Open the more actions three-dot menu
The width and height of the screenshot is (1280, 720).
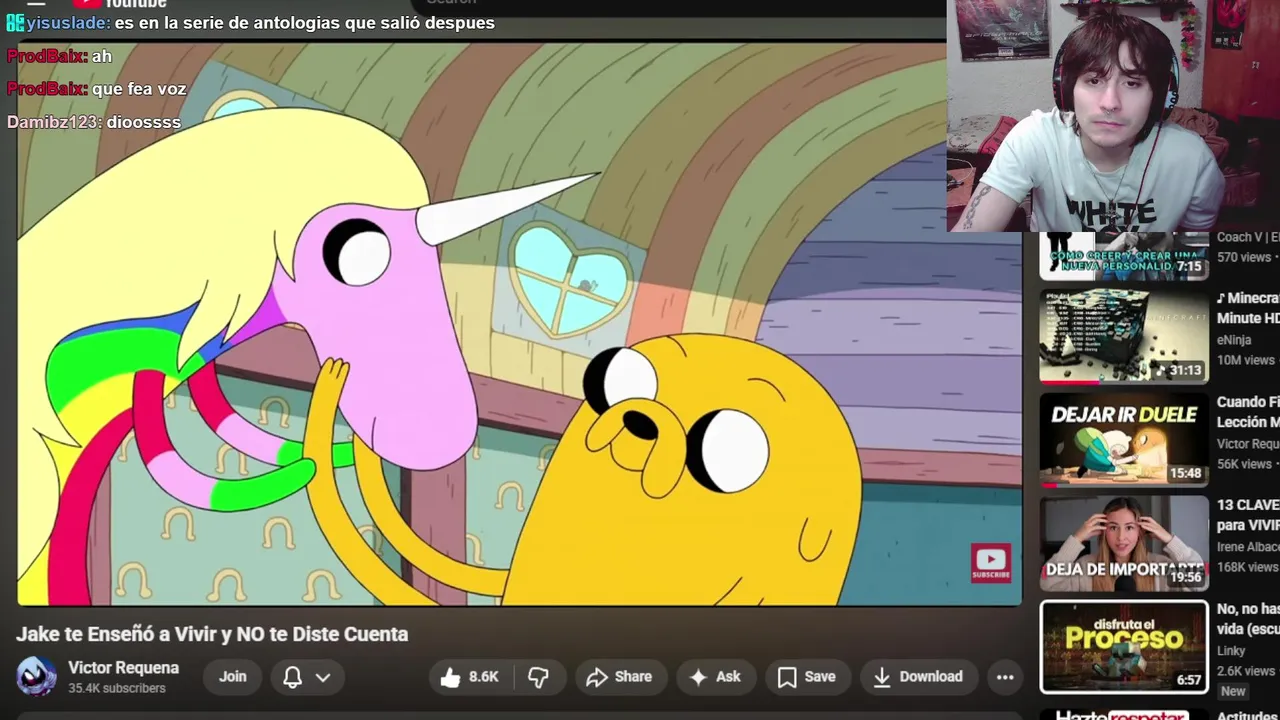coord(1005,677)
